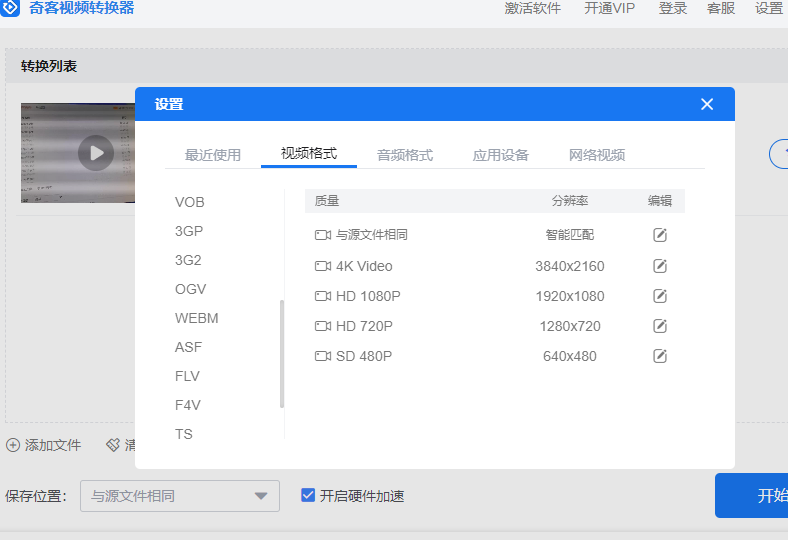Open the 应用设备 tab
The width and height of the screenshot is (788, 540).
(x=501, y=155)
